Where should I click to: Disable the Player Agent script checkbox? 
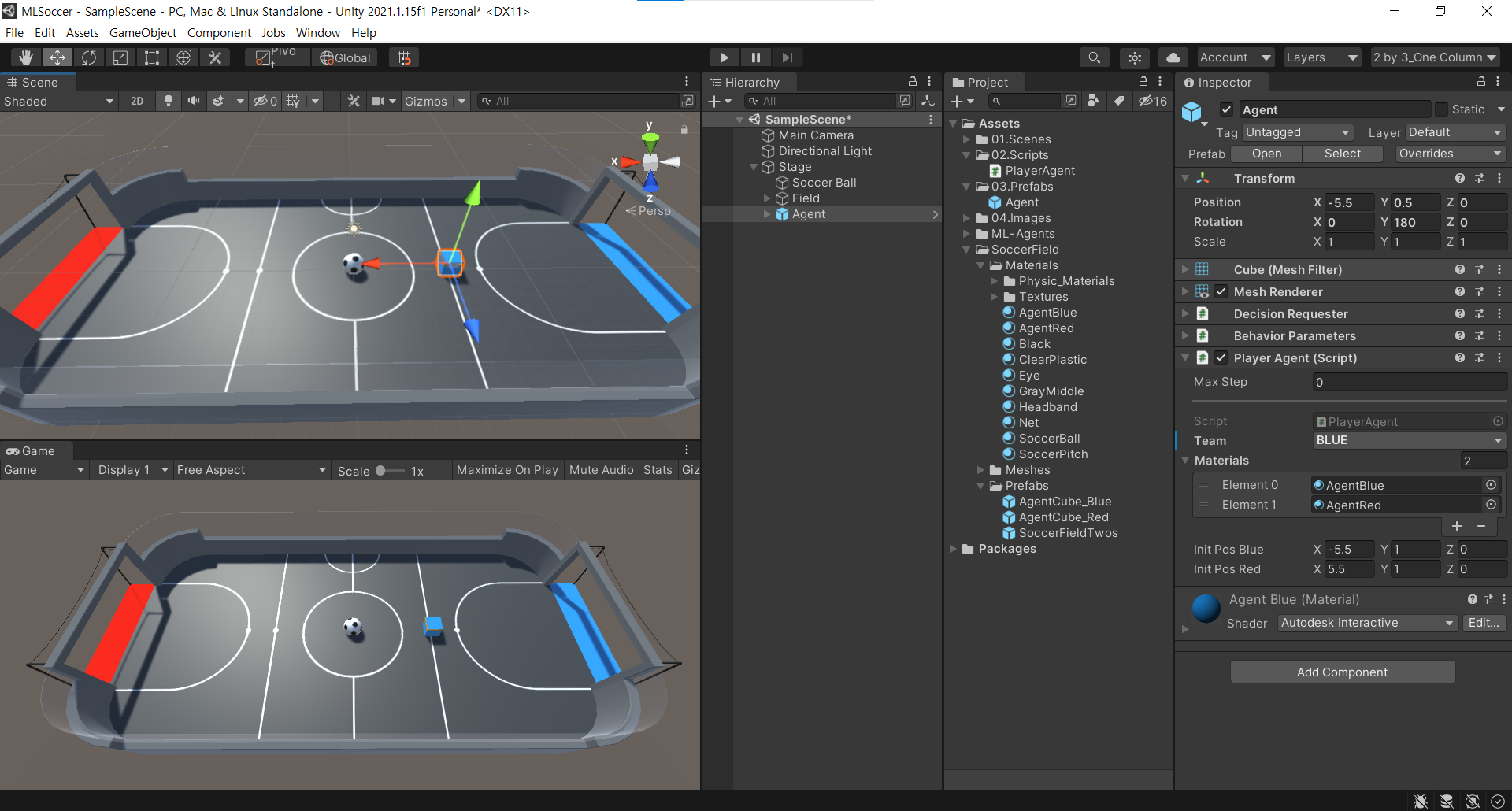[x=1221, y=357]
